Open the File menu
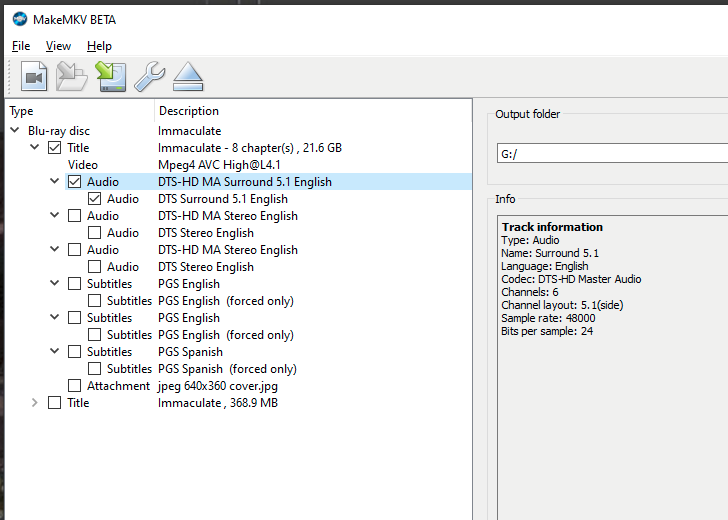The height and width of the screenshot is (520, 728). [x=21, y=46]
